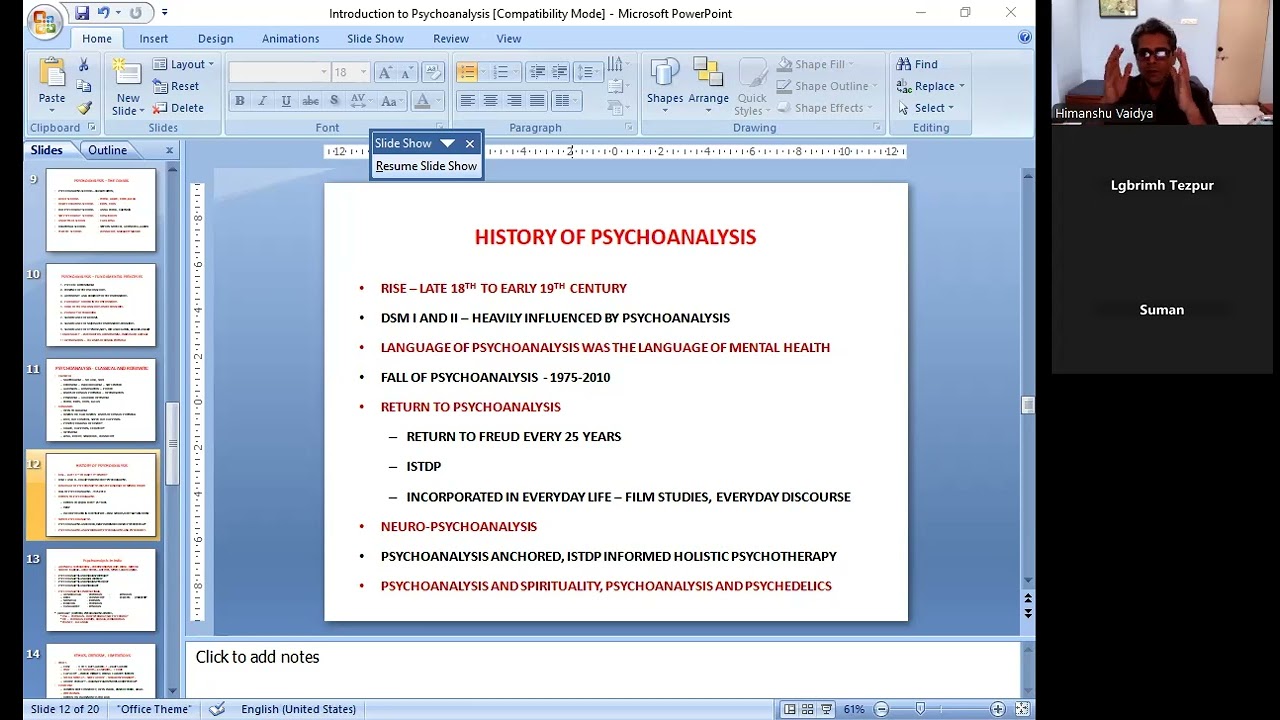Click Find in Editing group
Screen dimensions: 1280x720
pyautogui.click(x=918, y=64)
